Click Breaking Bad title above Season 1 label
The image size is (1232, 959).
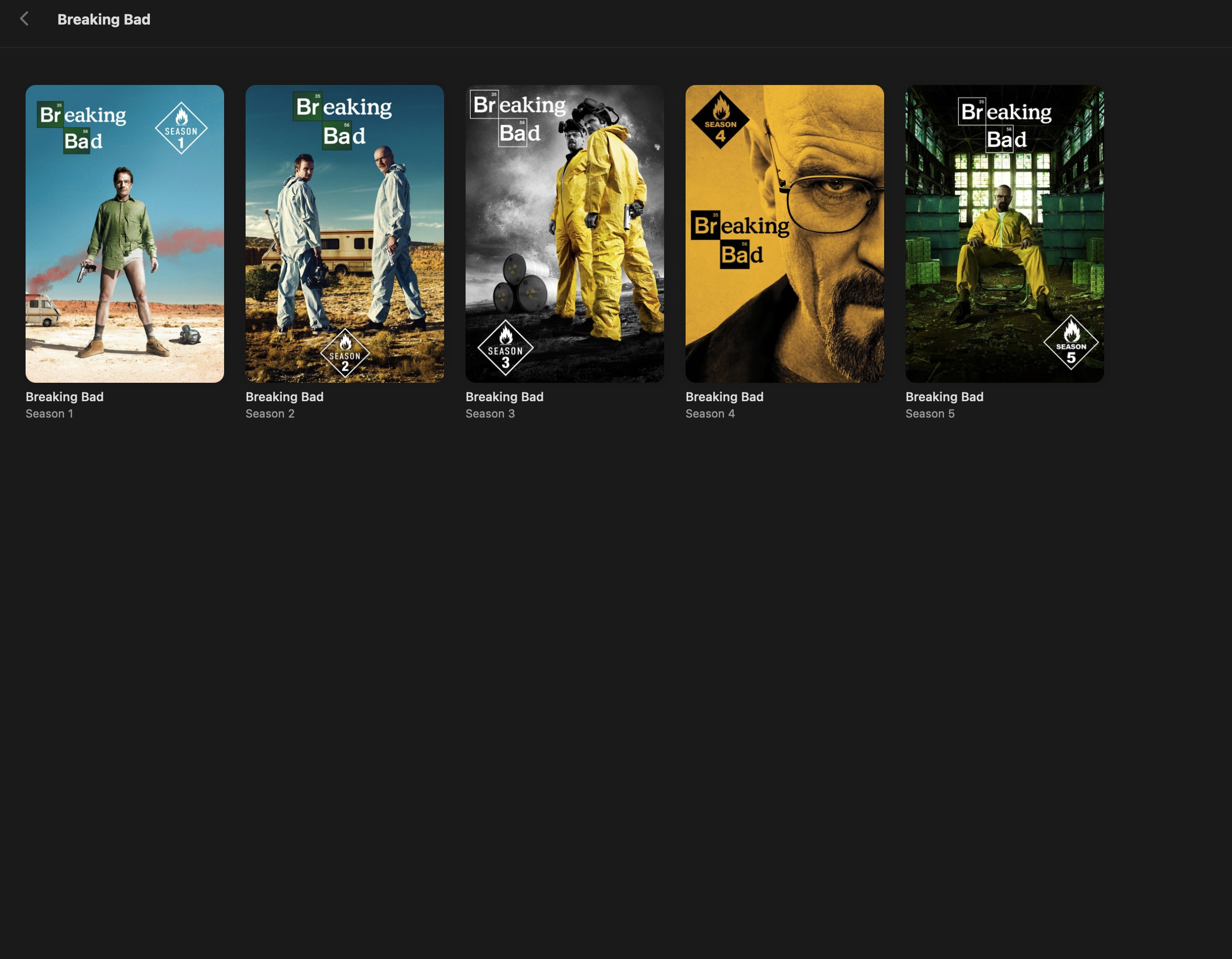64,397
